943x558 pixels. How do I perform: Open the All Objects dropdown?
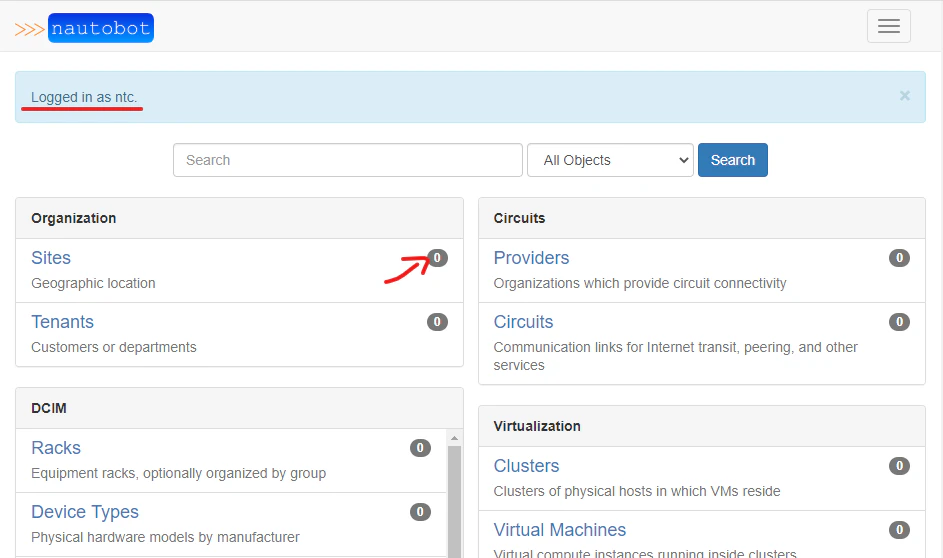[x=610, y=160]
